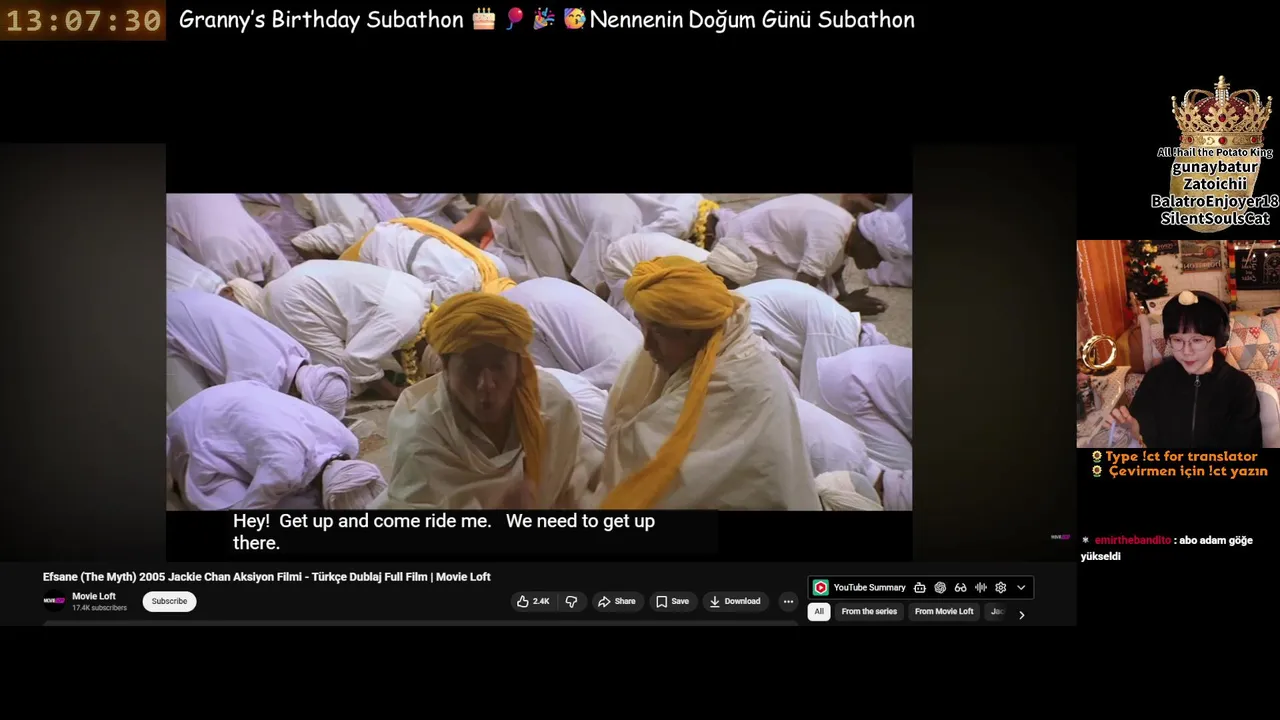Click the video title Efsane (The Myth) 2005

click(266, 576)
